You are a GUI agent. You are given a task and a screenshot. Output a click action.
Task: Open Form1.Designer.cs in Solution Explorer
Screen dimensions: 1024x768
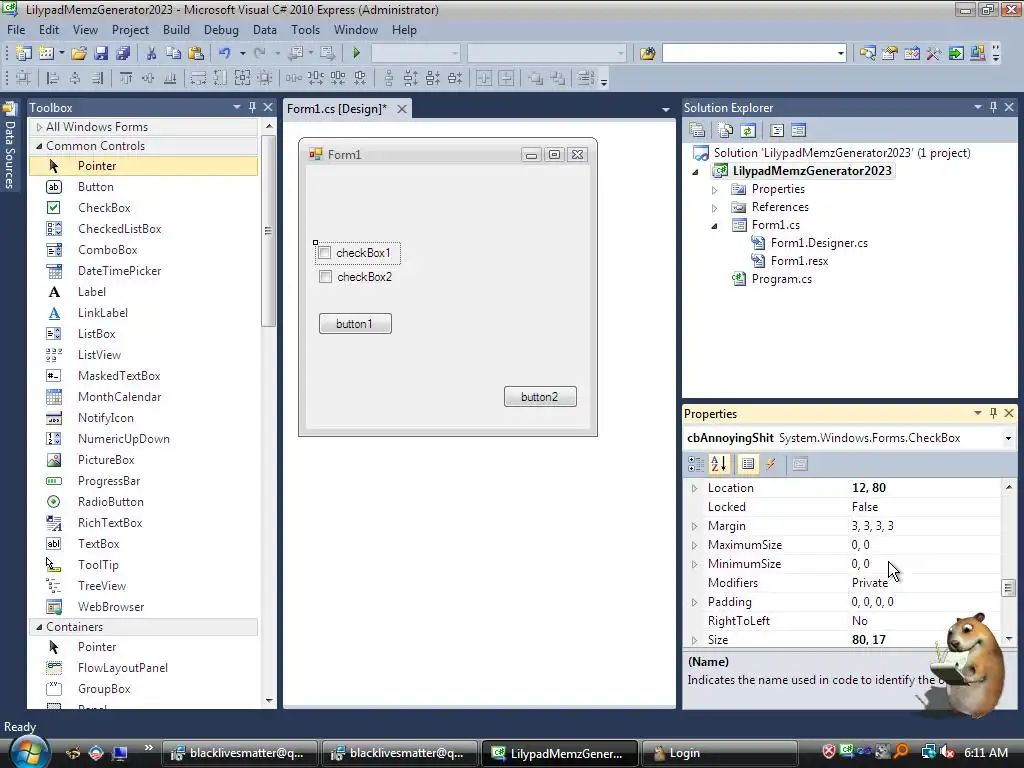pos(819,243)
